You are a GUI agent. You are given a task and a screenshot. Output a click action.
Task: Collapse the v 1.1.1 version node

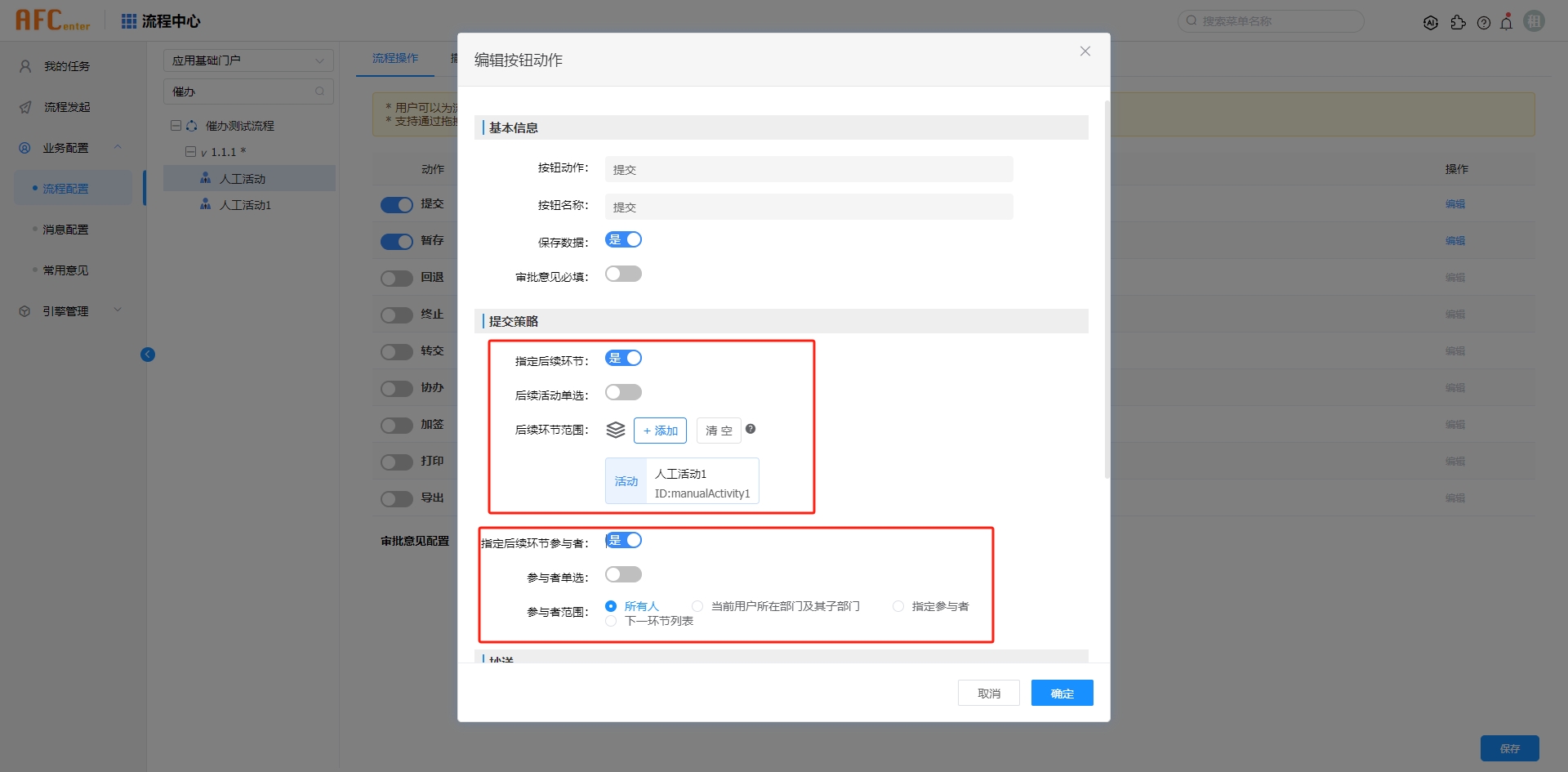[190, 152]
